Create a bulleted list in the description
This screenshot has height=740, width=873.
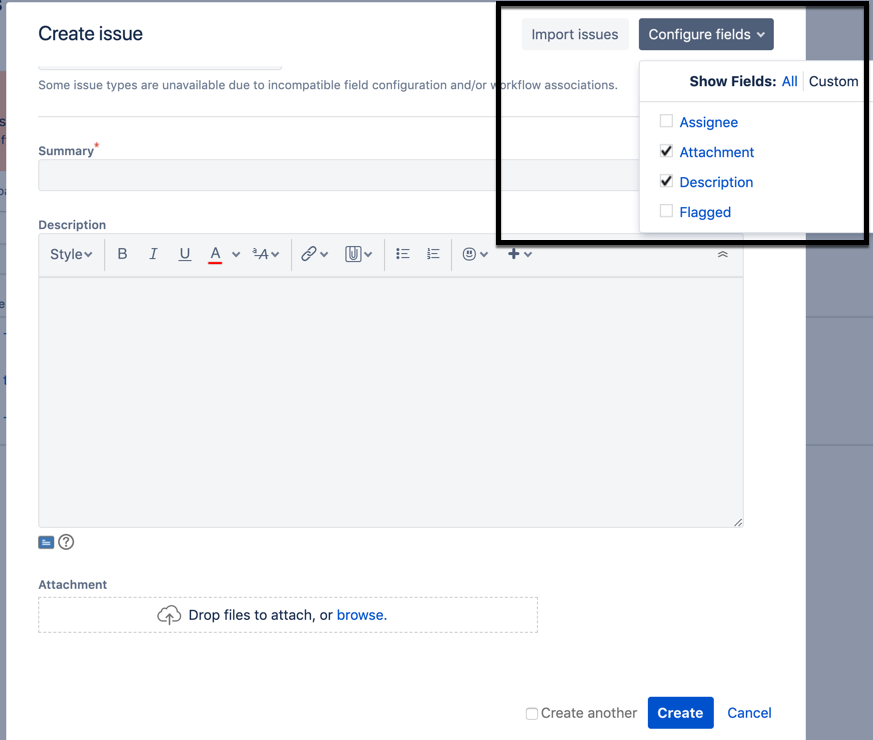[x=402, y=253]
